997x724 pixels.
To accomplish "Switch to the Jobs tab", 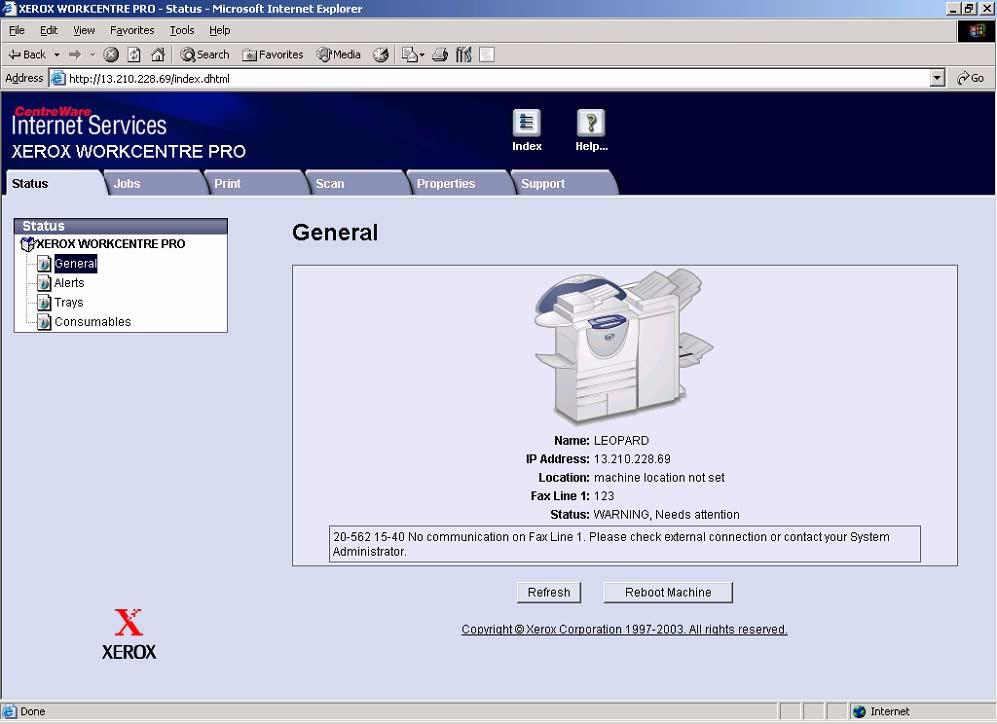I will point(155,183).
